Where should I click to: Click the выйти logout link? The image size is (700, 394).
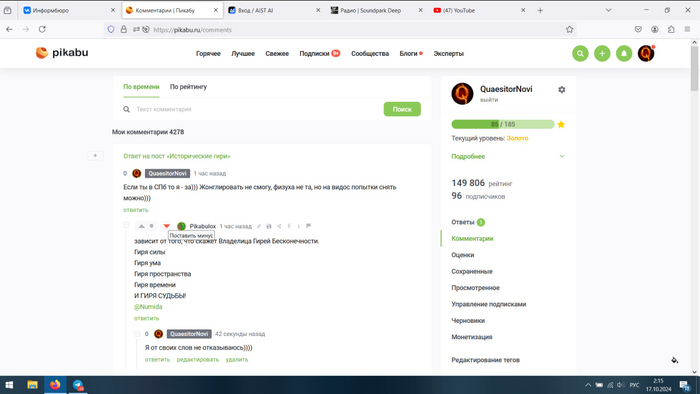pos(489,100)
